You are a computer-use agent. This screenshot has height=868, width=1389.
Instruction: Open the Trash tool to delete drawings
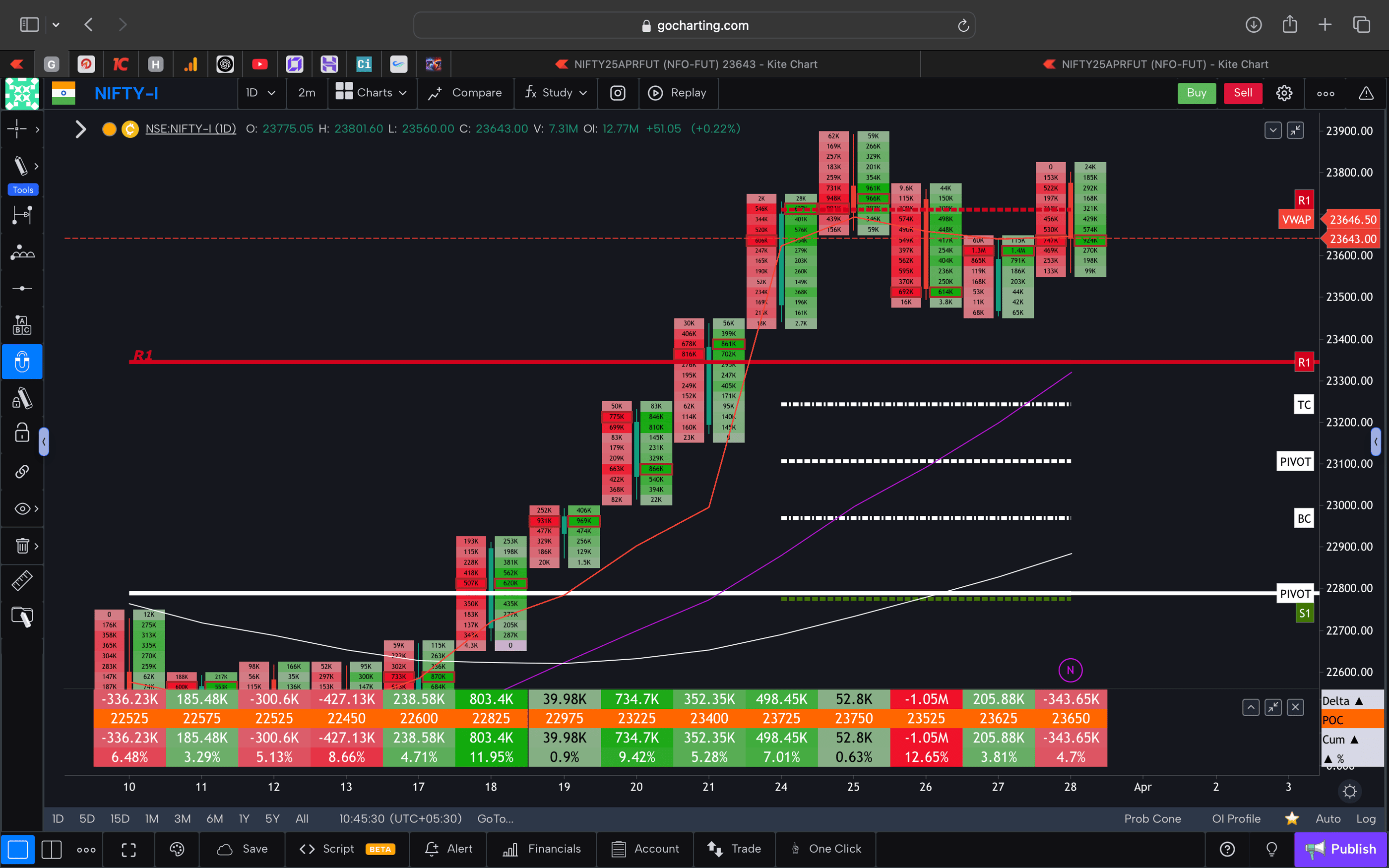pyautogui.click(x=21, y=546)
